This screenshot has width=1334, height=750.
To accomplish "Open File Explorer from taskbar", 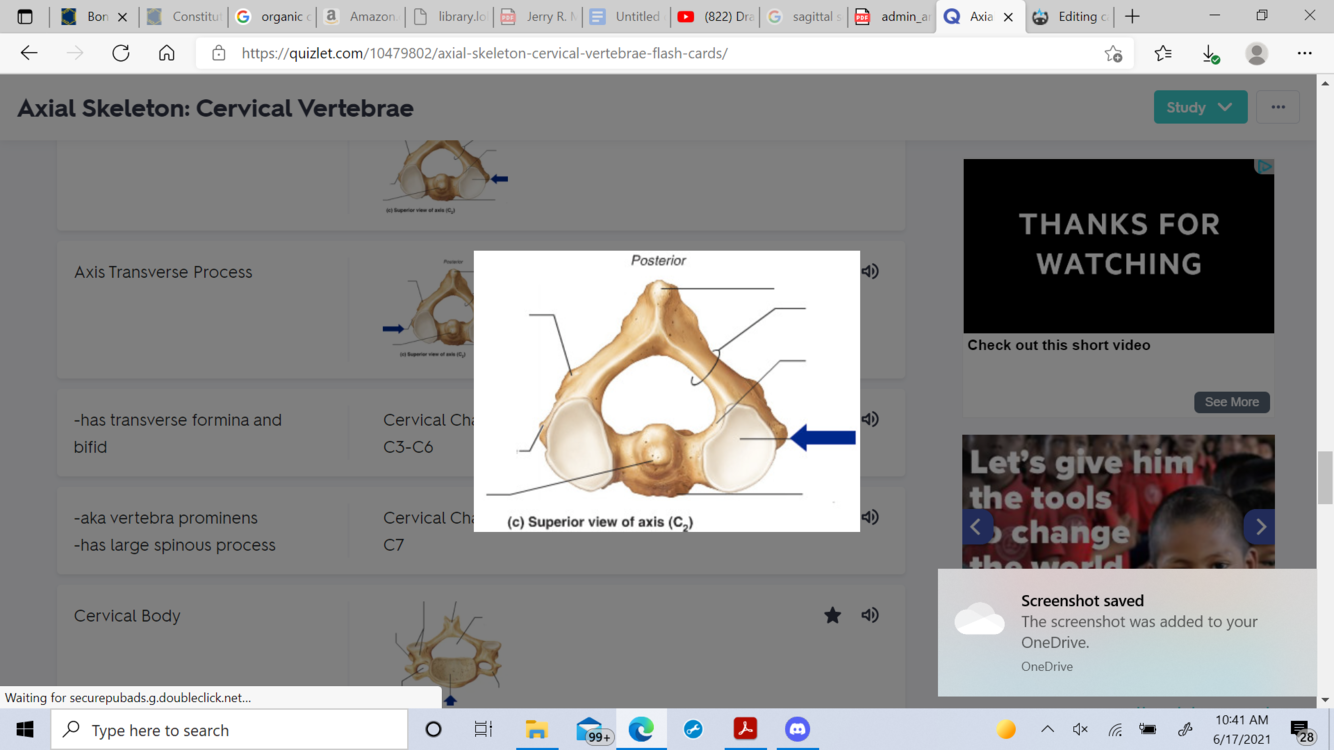I will [x=537, y=730].
